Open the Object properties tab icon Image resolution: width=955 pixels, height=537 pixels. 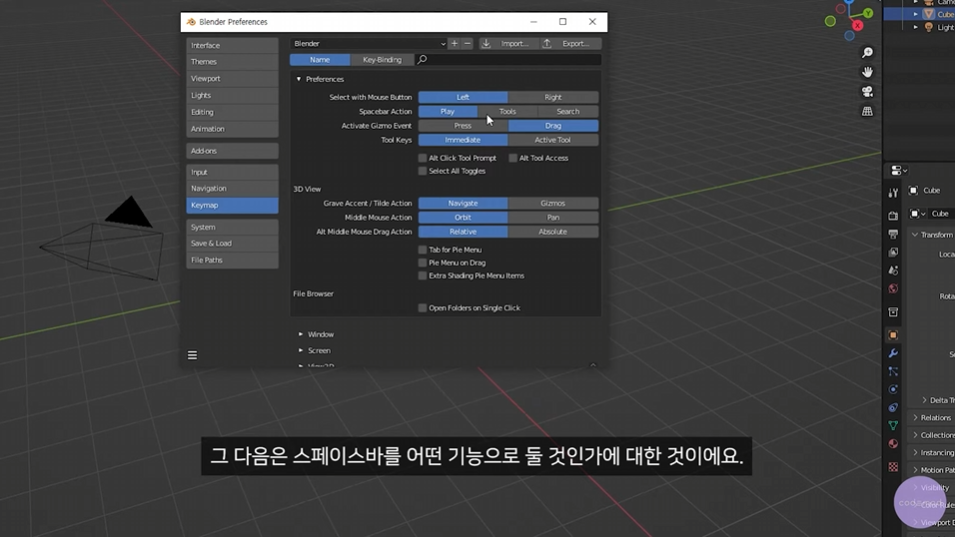893,335
